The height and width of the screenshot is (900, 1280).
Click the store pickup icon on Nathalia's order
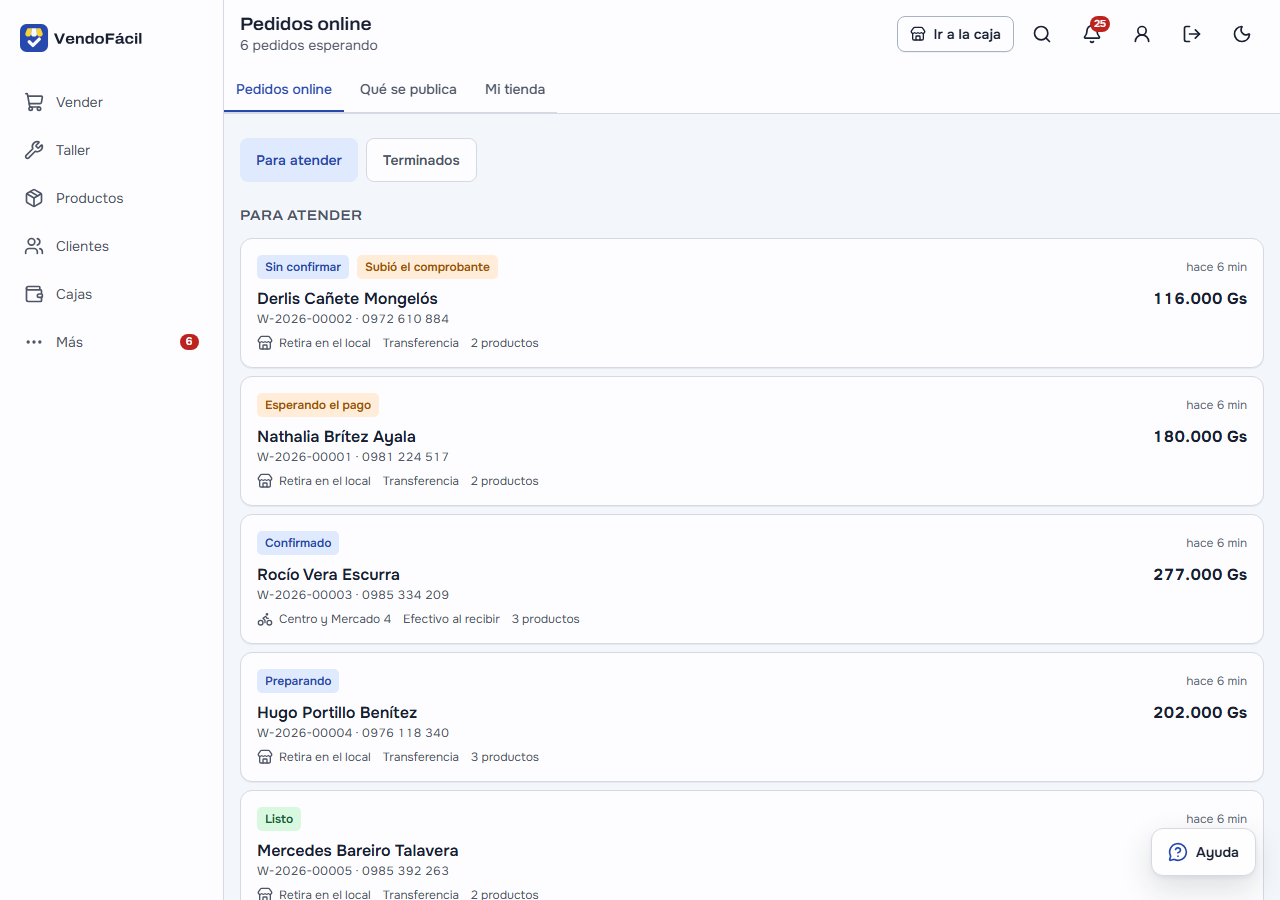click(265, 481)
